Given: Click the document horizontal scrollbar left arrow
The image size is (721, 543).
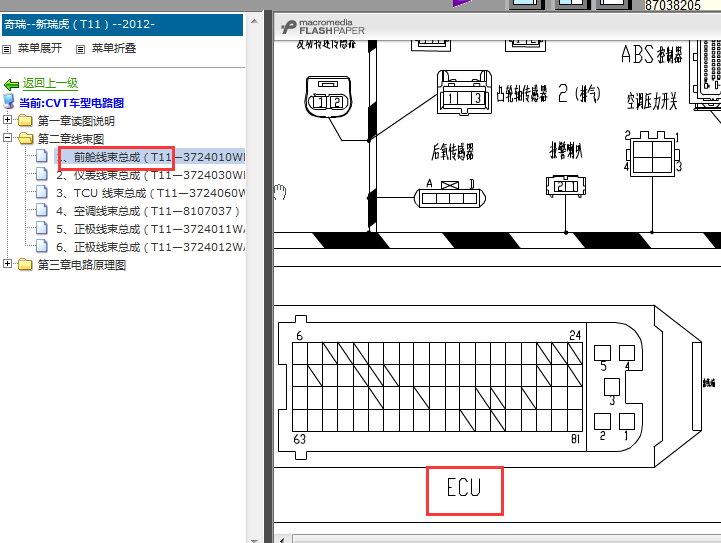Looking at the screenshot, I should pos(282,539).
